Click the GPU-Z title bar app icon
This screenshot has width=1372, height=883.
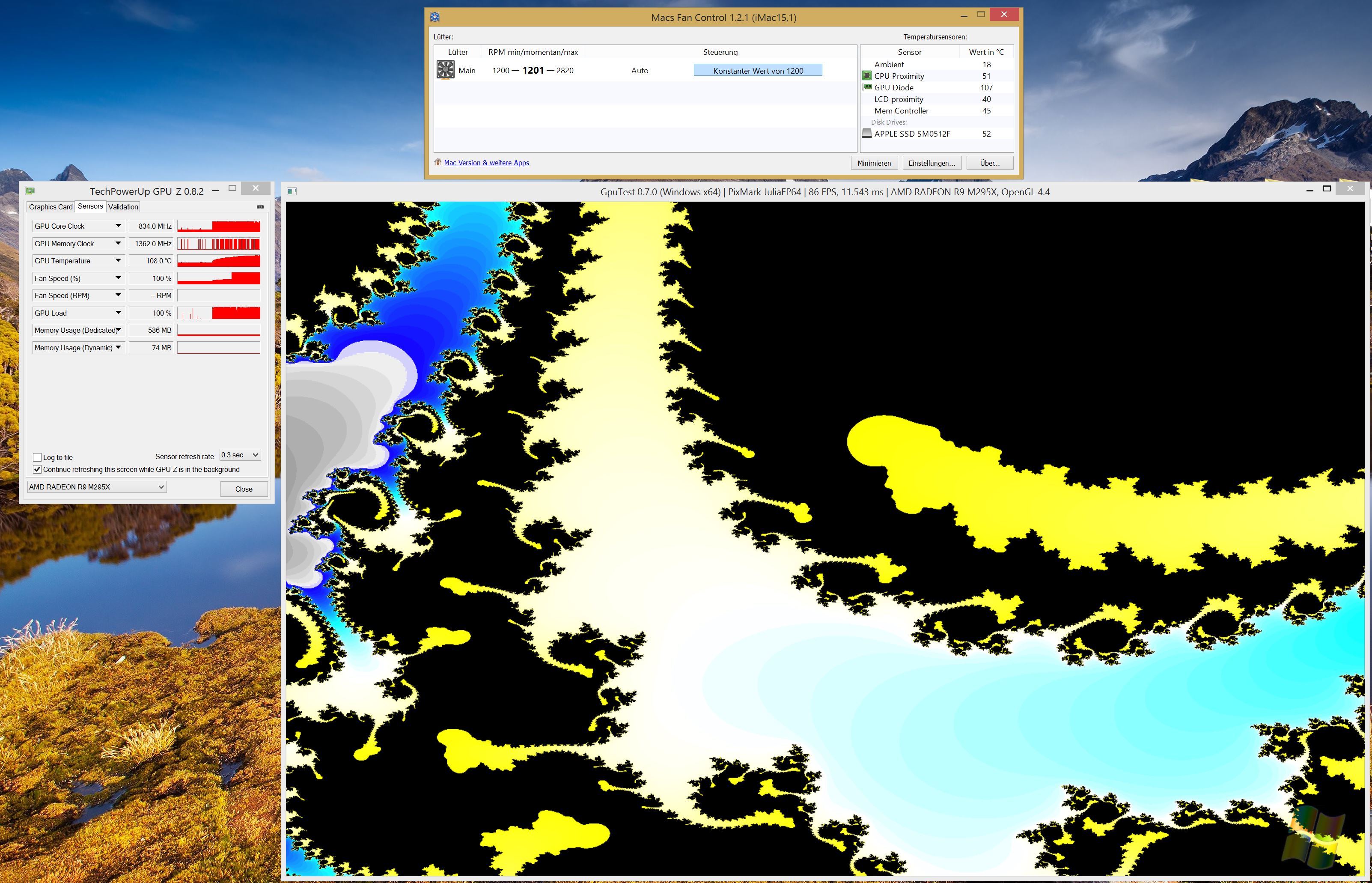tap(30, 191)
